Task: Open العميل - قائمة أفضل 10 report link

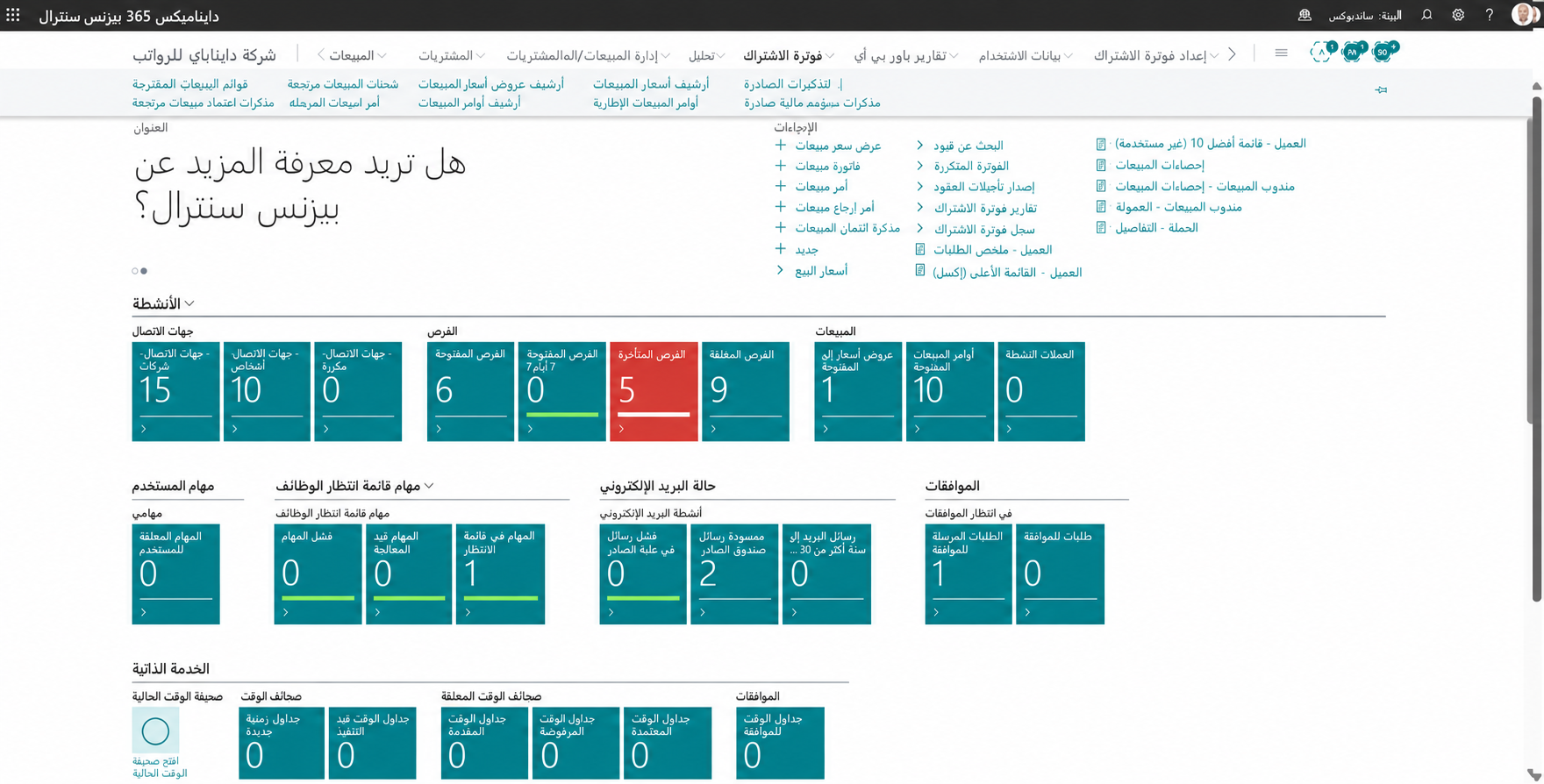Action: tap(1210, 143)
